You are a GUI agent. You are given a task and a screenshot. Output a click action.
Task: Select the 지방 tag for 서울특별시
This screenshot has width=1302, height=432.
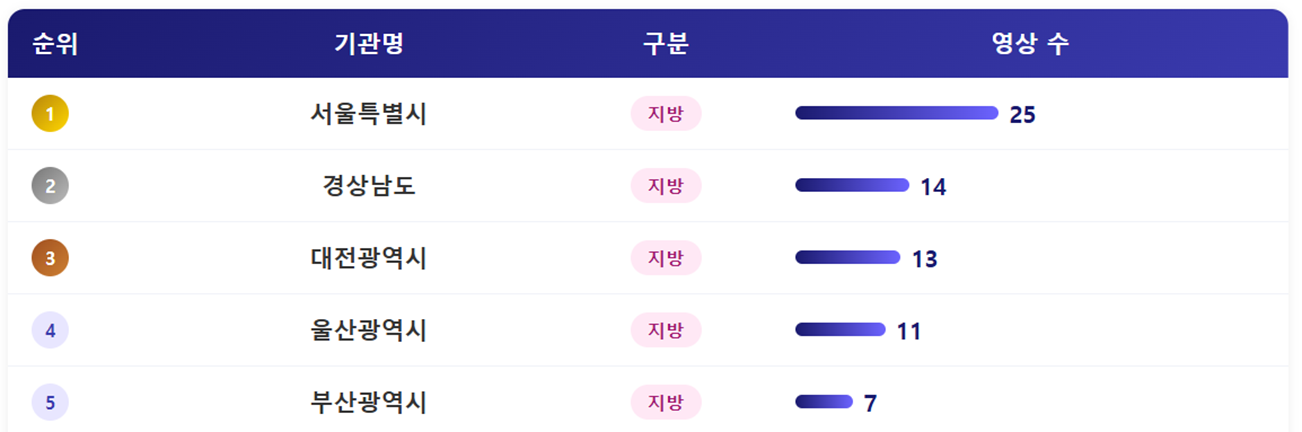click(665, 114)
